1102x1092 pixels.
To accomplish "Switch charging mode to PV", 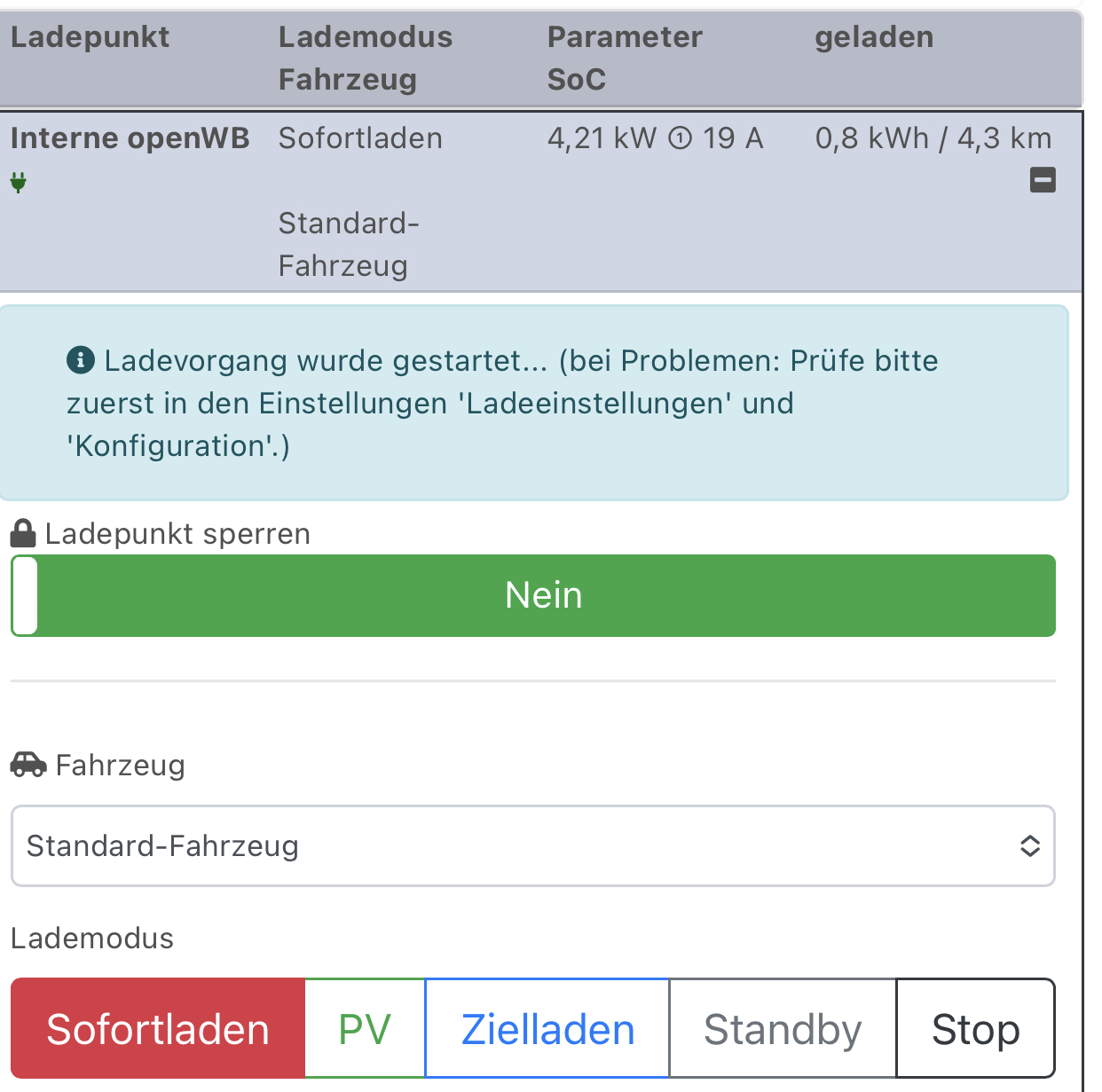I will coord(365,1029).
